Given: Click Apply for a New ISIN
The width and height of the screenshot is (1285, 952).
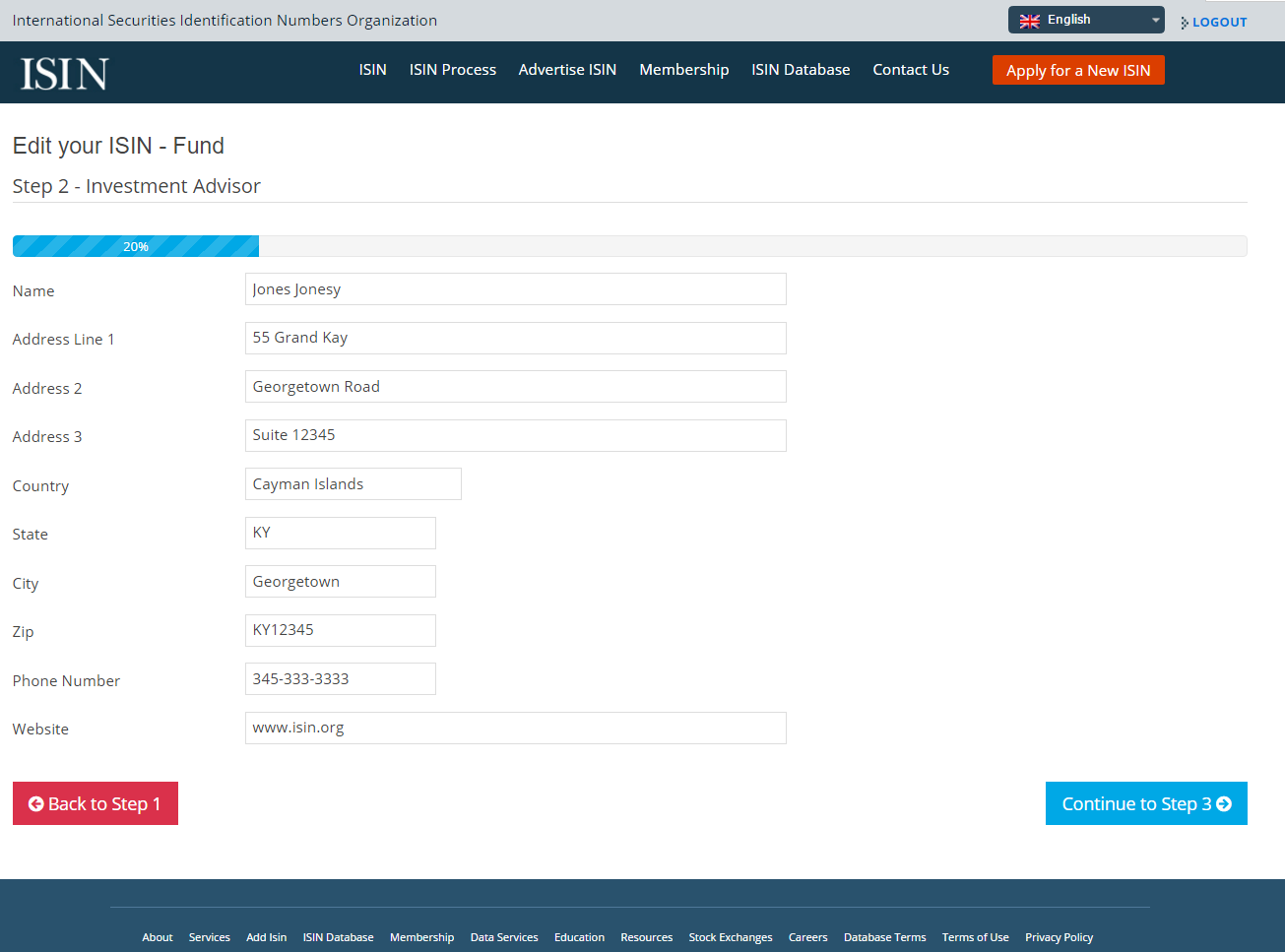Looking at the screenshot, I should [1078, 70].
